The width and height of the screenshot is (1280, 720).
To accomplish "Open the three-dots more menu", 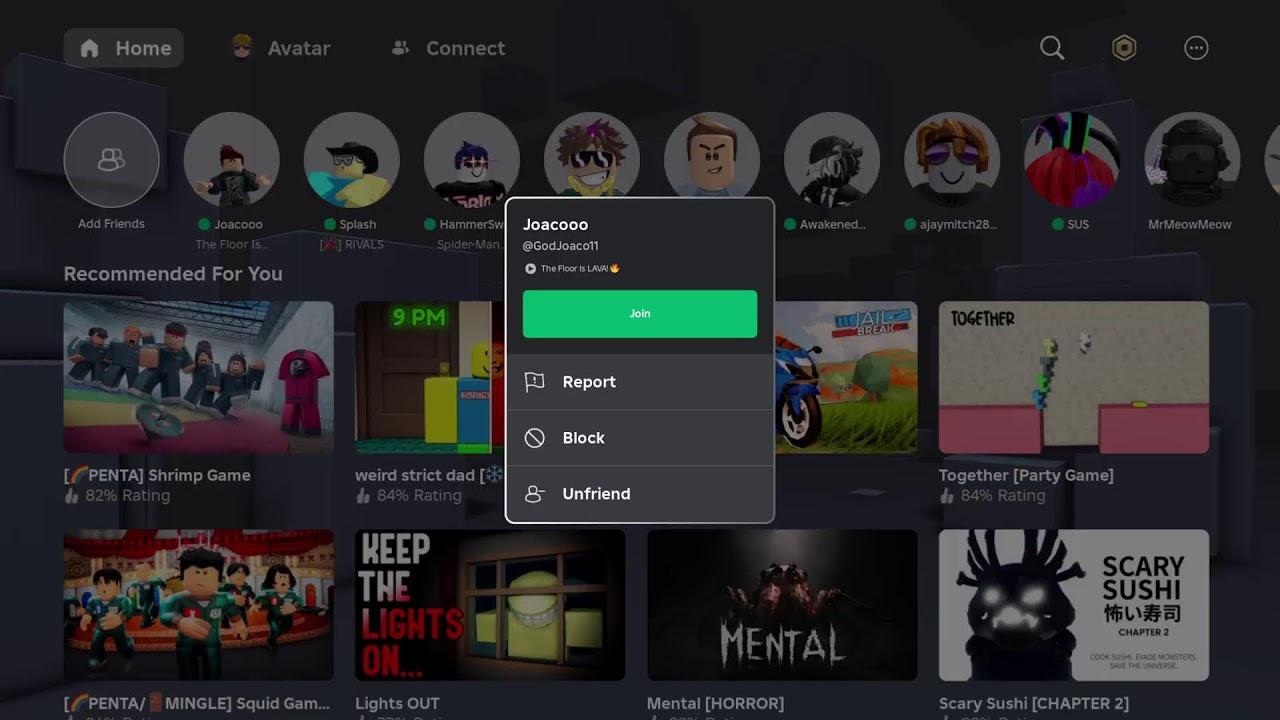I will pos(1196,48).
